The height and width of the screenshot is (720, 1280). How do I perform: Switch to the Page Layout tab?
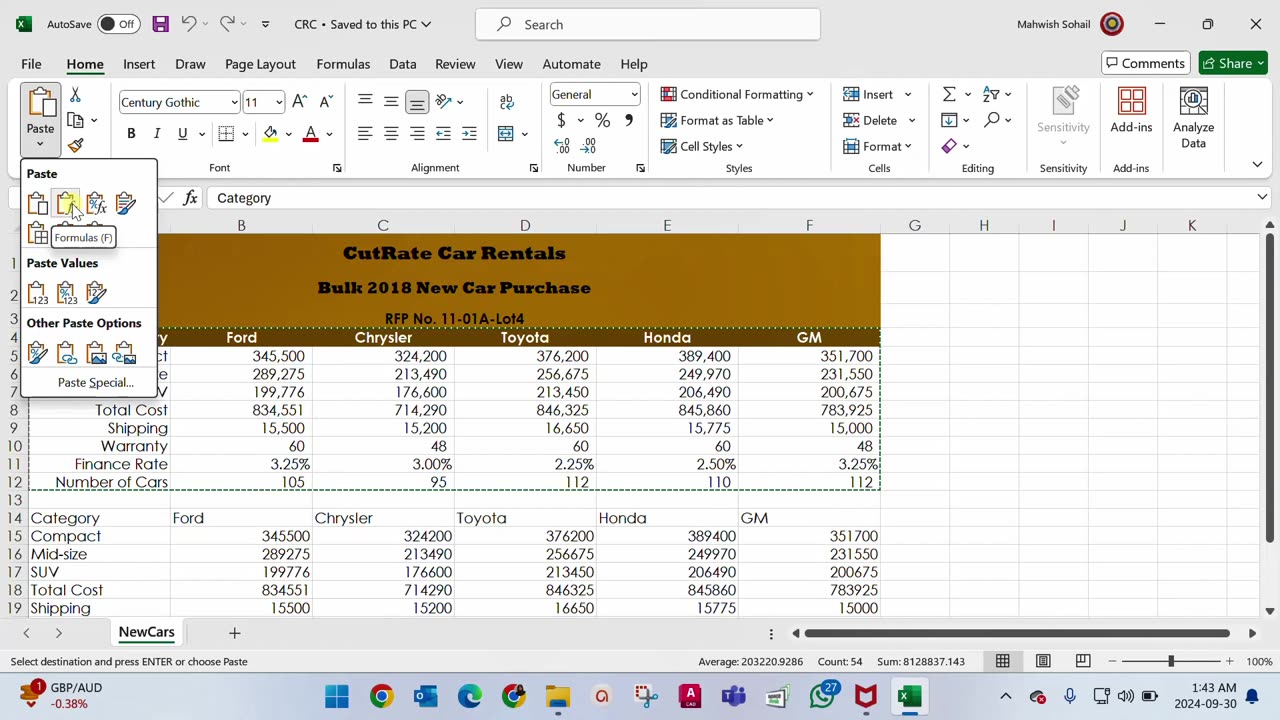[x=260, y=64]
